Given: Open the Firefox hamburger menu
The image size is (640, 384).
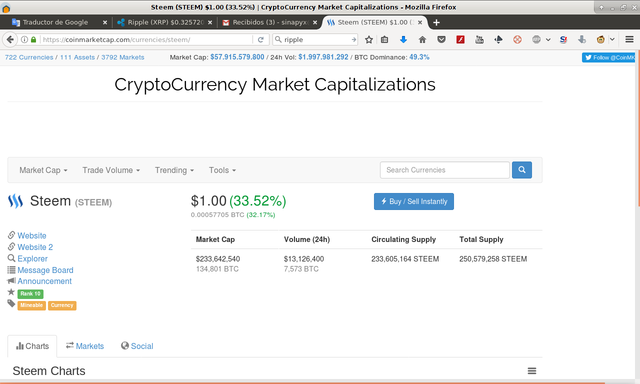Looking at the screenshot, I should [x=629, y=40].
